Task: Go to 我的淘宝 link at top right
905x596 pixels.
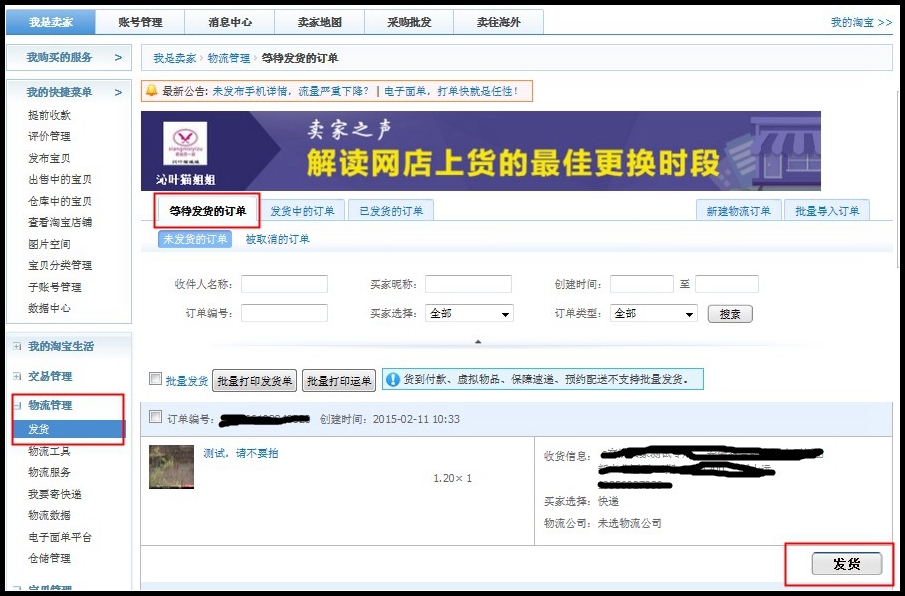Action: click(x=861, y=23)
